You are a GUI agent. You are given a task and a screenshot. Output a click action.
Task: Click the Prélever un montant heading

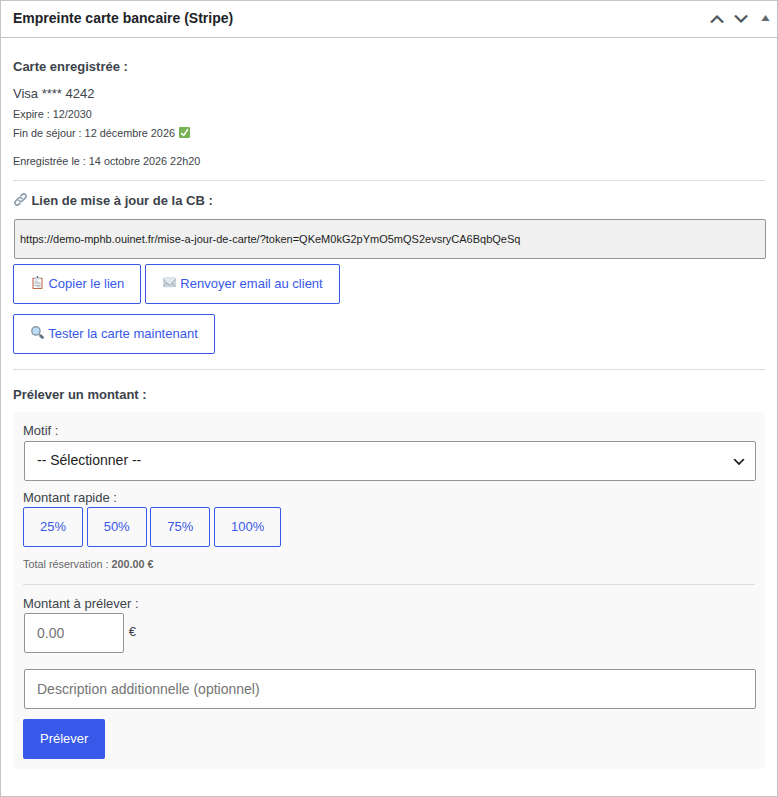(80, 395)
